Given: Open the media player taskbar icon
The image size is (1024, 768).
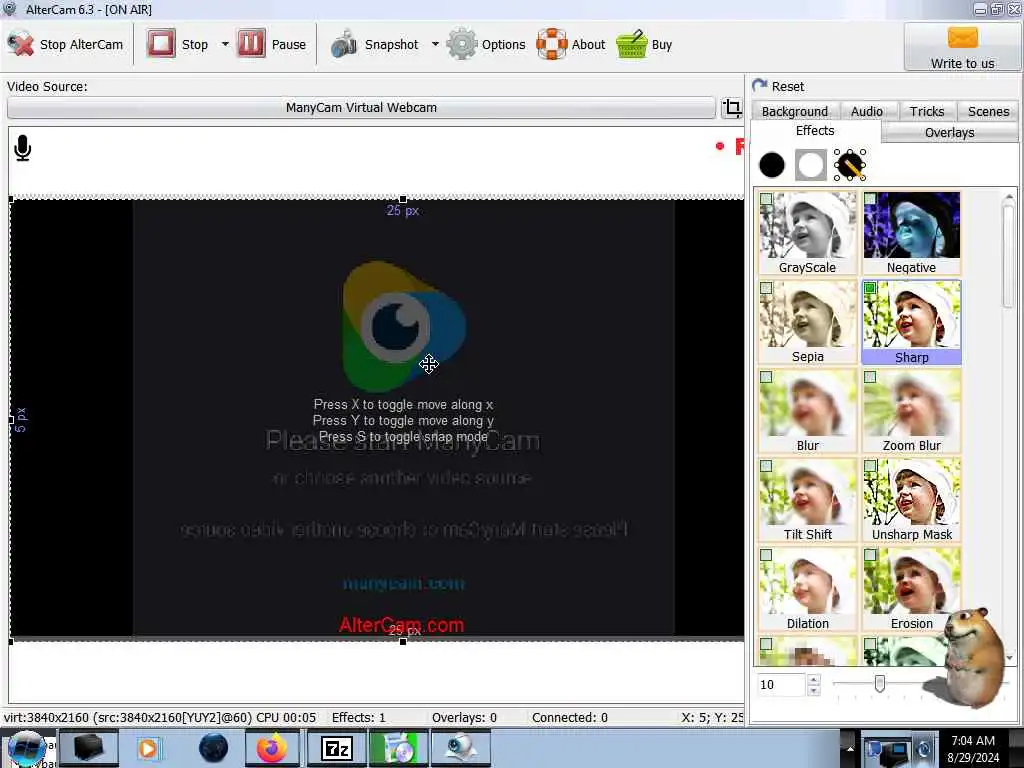Looking at the screenshot, I should 148,748.
